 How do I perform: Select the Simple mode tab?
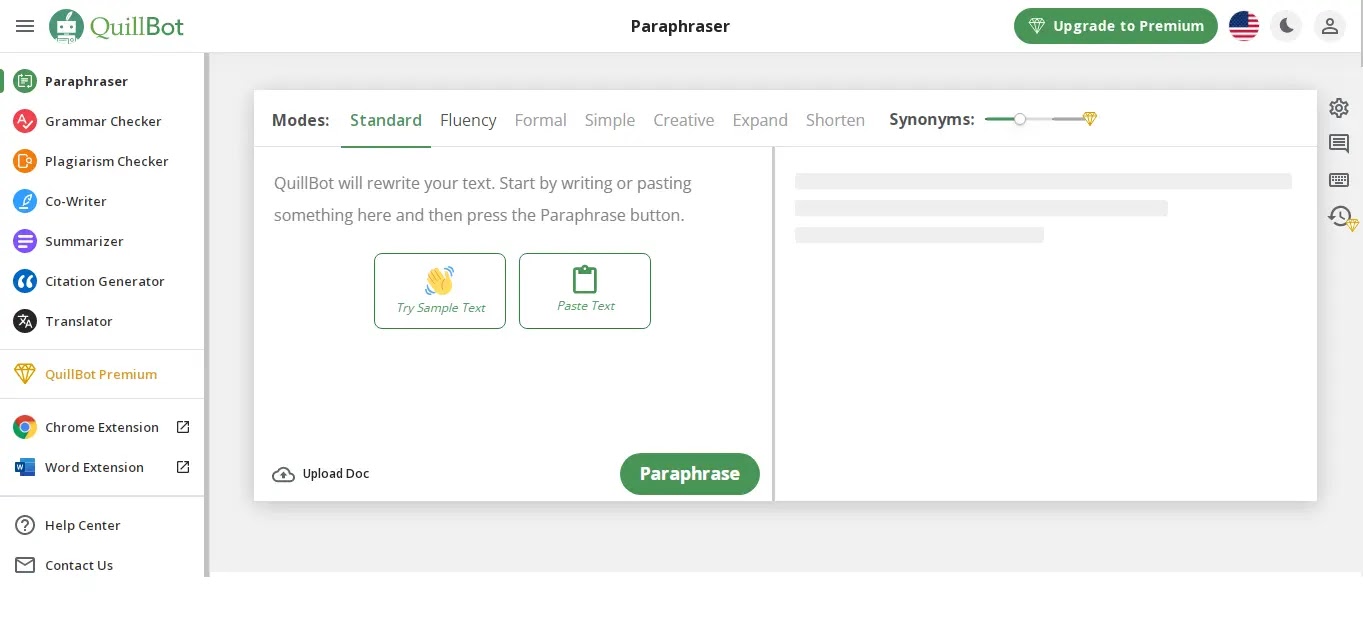click(610, 120)
